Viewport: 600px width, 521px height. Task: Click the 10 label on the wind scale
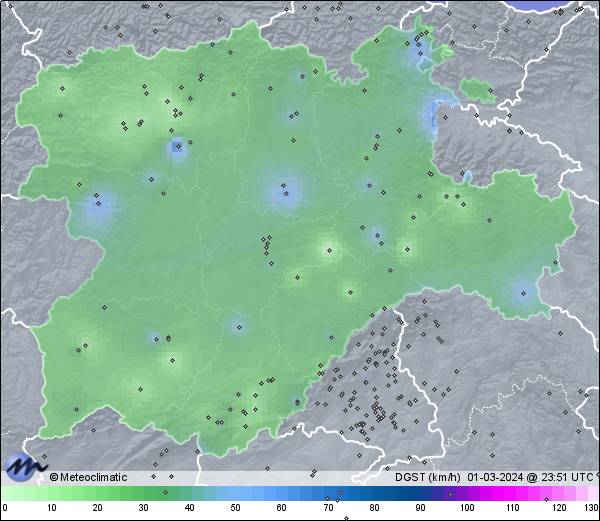52,508
